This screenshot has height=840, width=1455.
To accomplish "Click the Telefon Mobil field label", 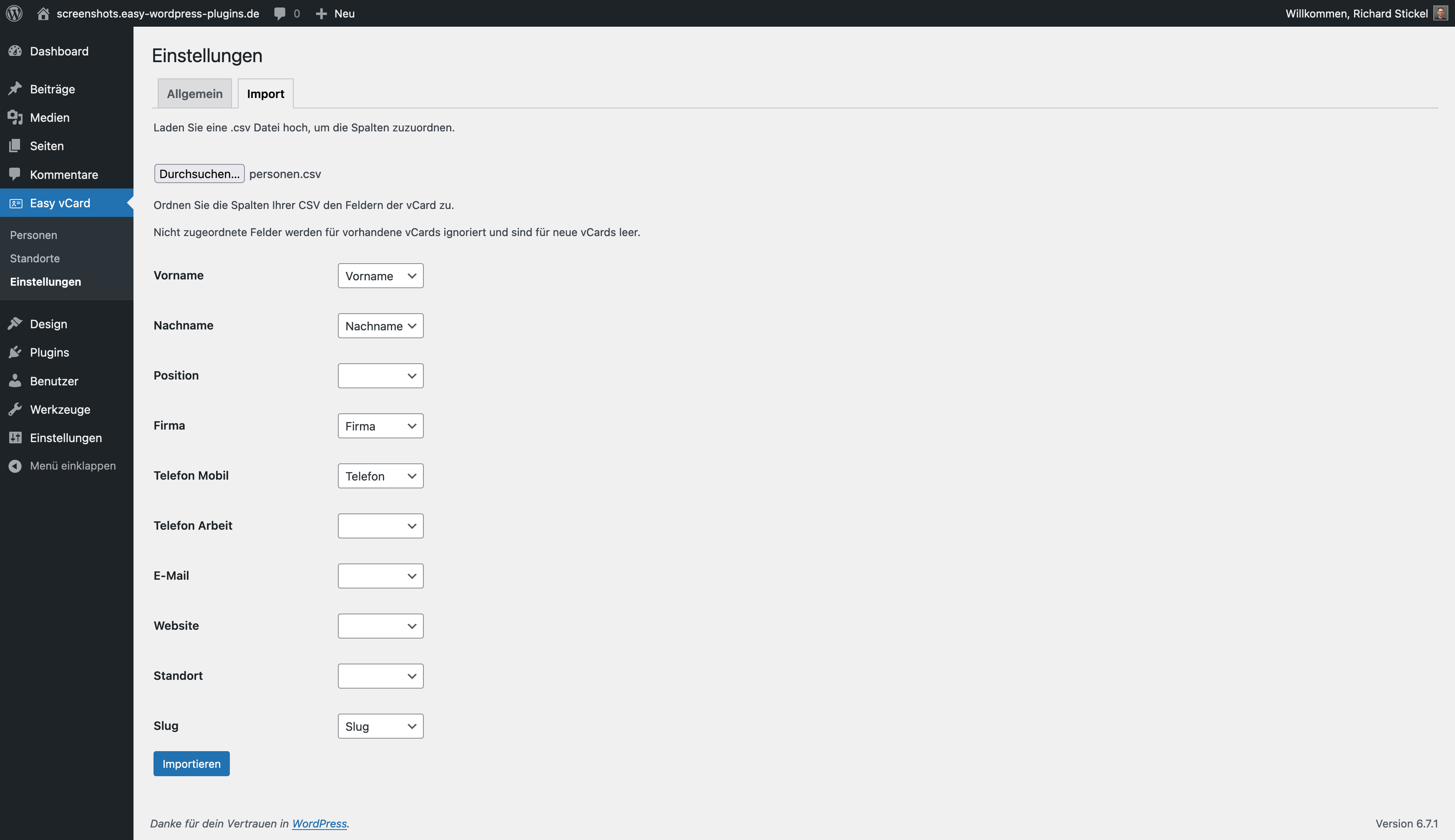I will (x=191, y=475).
